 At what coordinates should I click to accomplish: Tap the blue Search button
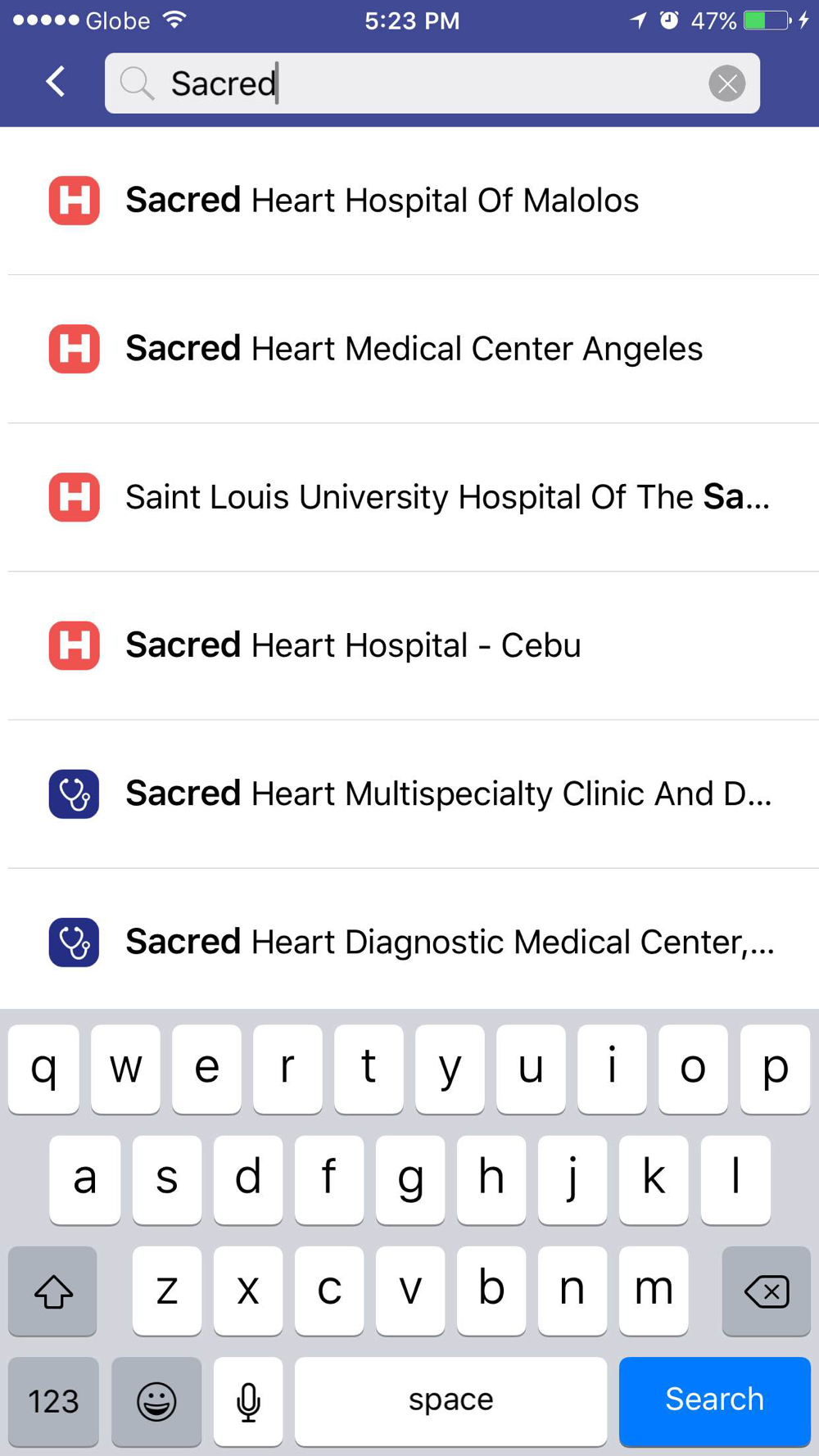pos(715,1401)
